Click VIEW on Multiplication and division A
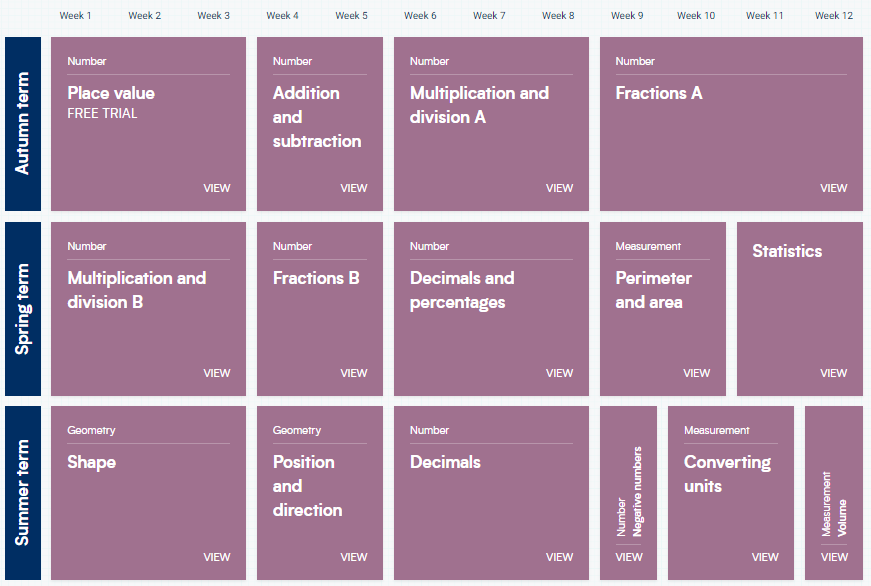The width and height of the screenshot is (871, 586). click(x=559, y=188)
